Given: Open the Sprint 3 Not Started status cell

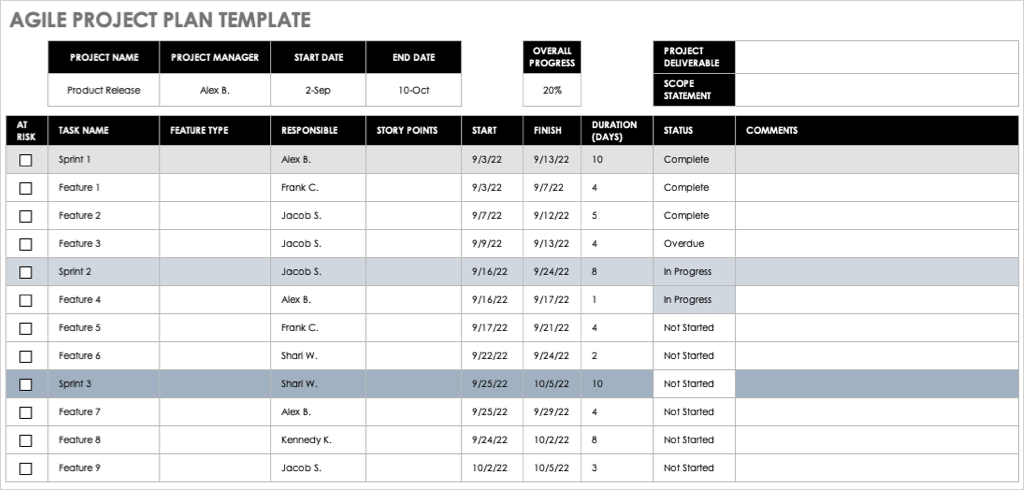Looking at the screenshot, I should [693, 384].
